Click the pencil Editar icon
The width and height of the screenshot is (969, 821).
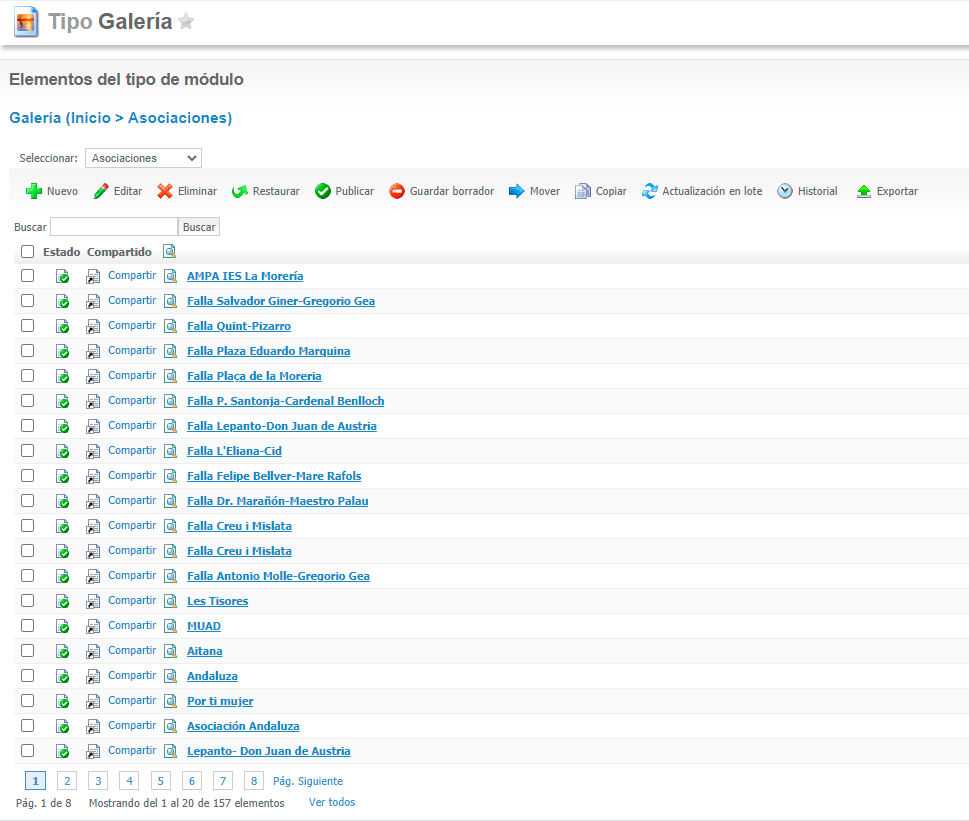click(101, 191)
